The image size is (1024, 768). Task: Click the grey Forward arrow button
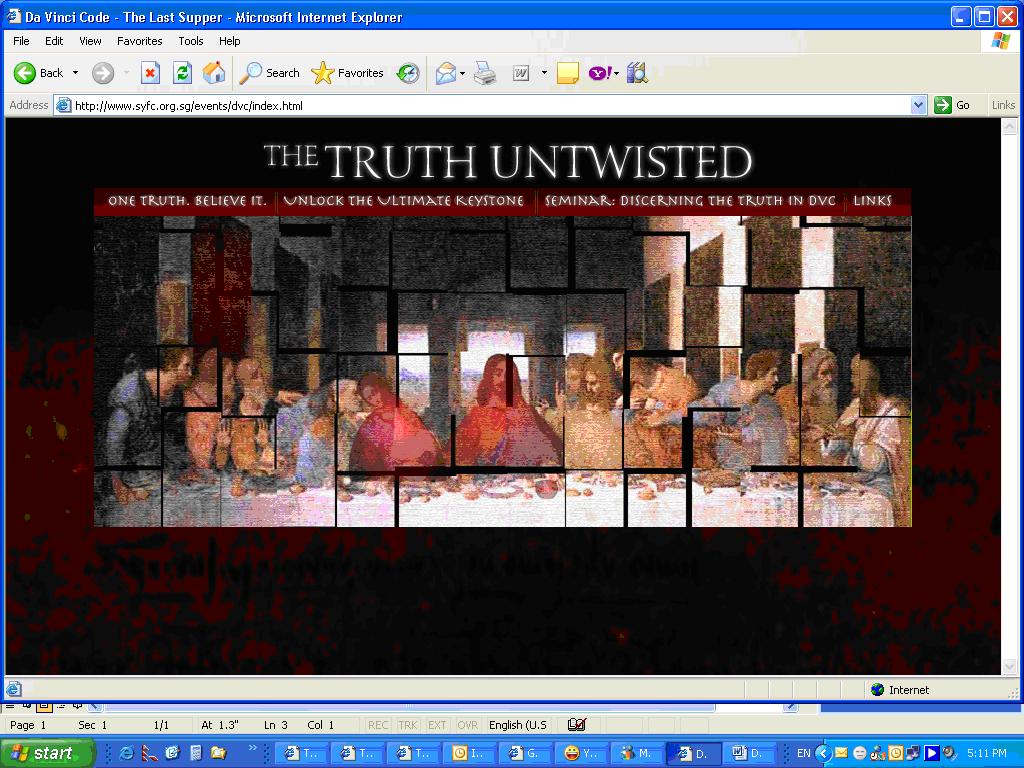click(x=103, y=73)
